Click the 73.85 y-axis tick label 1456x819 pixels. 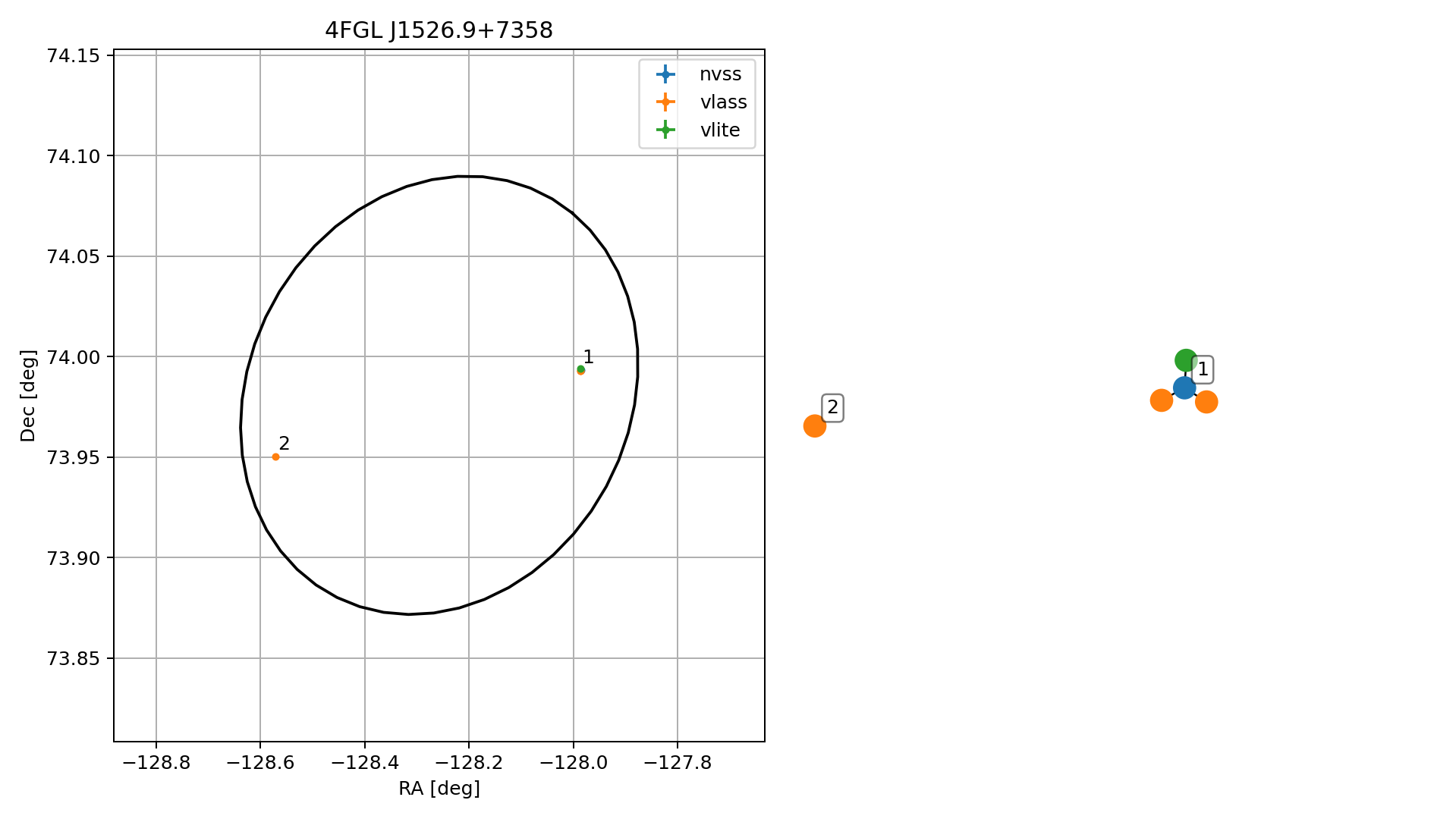(x=73, y=658)
